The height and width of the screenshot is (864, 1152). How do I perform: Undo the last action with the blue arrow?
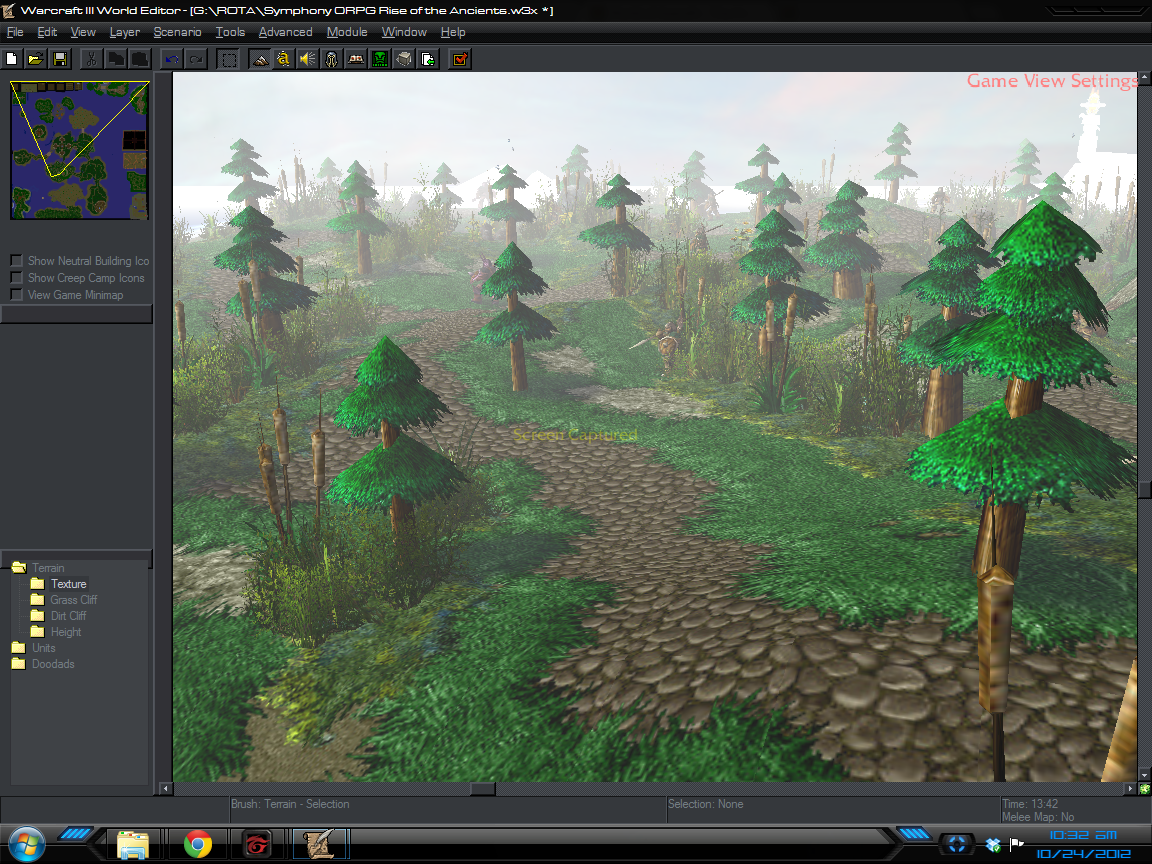pyautogui.click(x=172, y=59)
